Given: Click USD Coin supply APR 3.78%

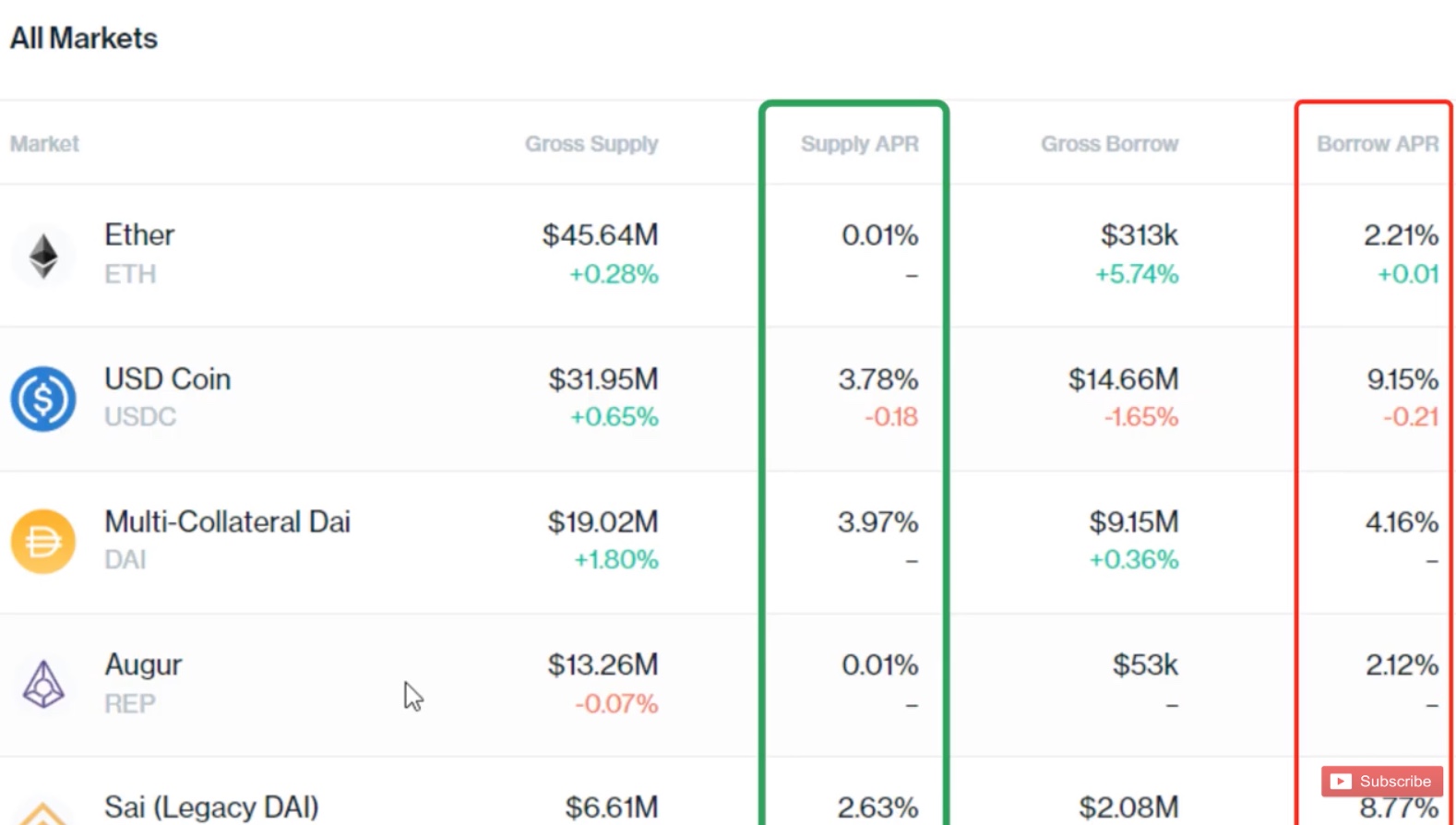Looking at the screenshot, I should [878, 378].
